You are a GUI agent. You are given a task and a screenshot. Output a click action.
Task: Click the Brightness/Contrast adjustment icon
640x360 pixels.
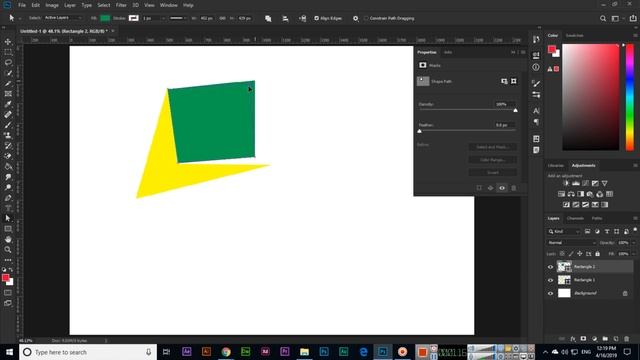[566, 183]
